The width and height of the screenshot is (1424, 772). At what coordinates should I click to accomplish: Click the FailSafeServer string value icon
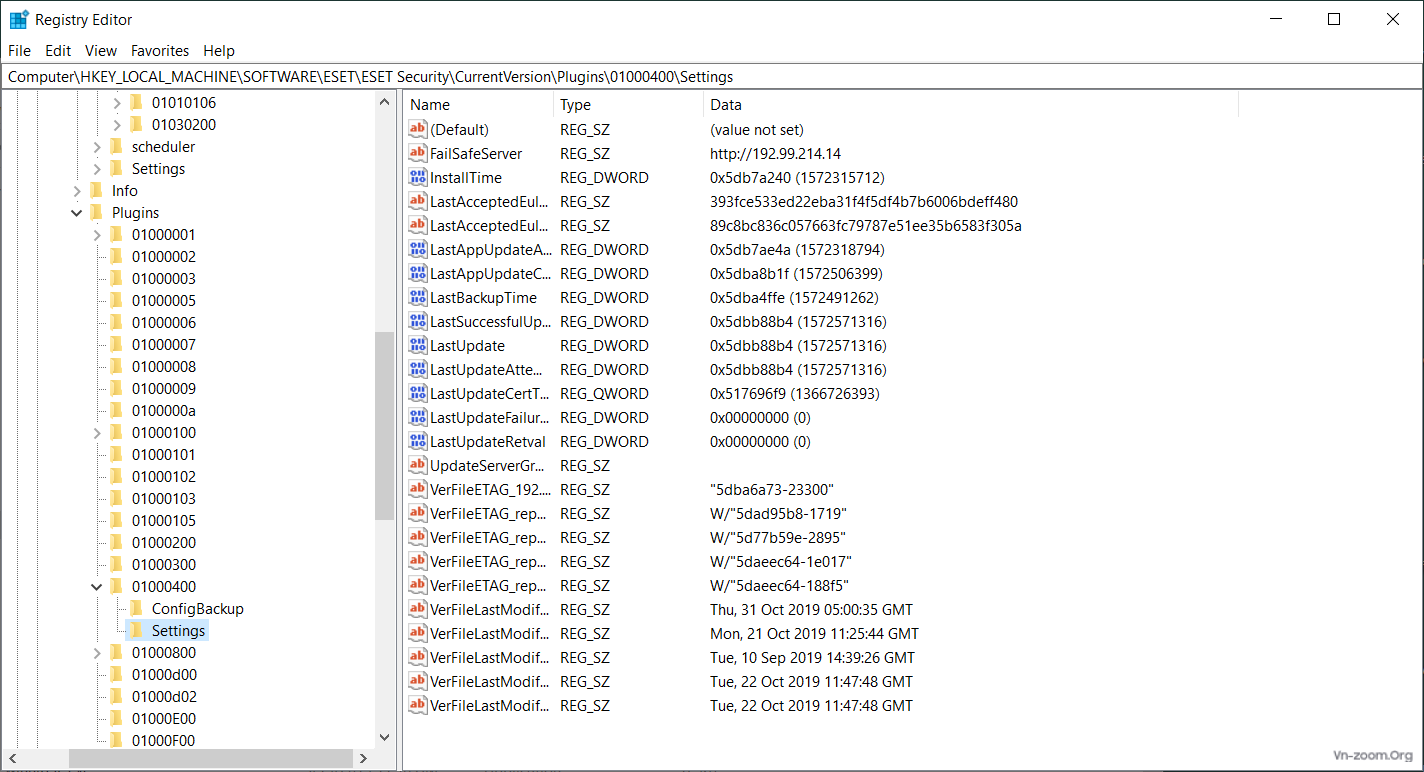point(418,154)
